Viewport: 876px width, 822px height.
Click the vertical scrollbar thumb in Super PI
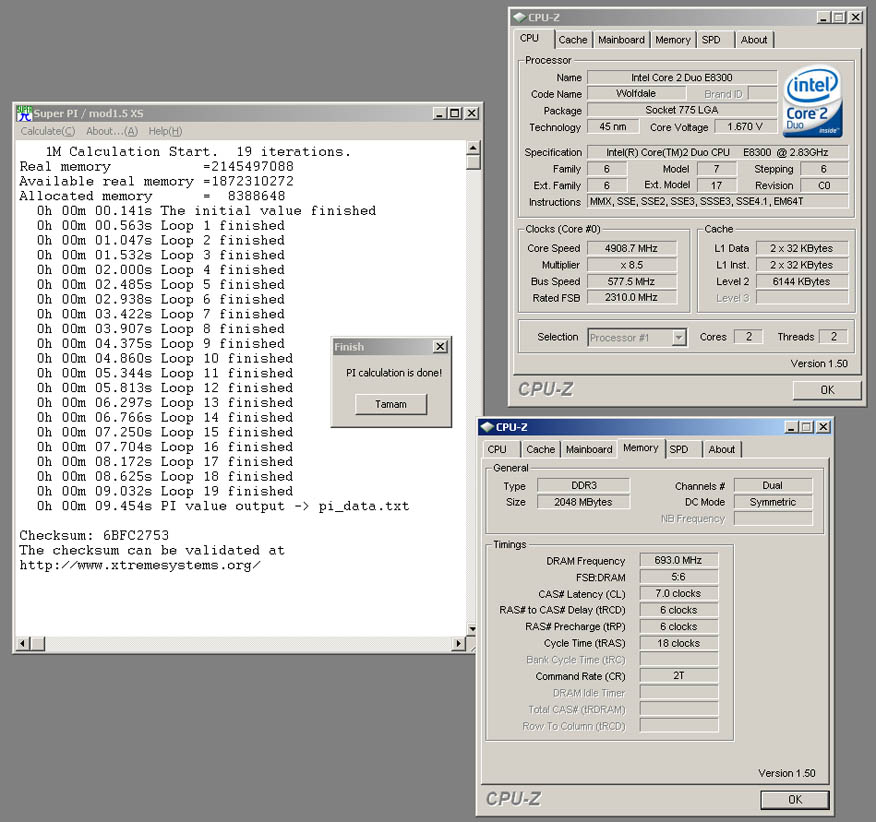(473, 163)
